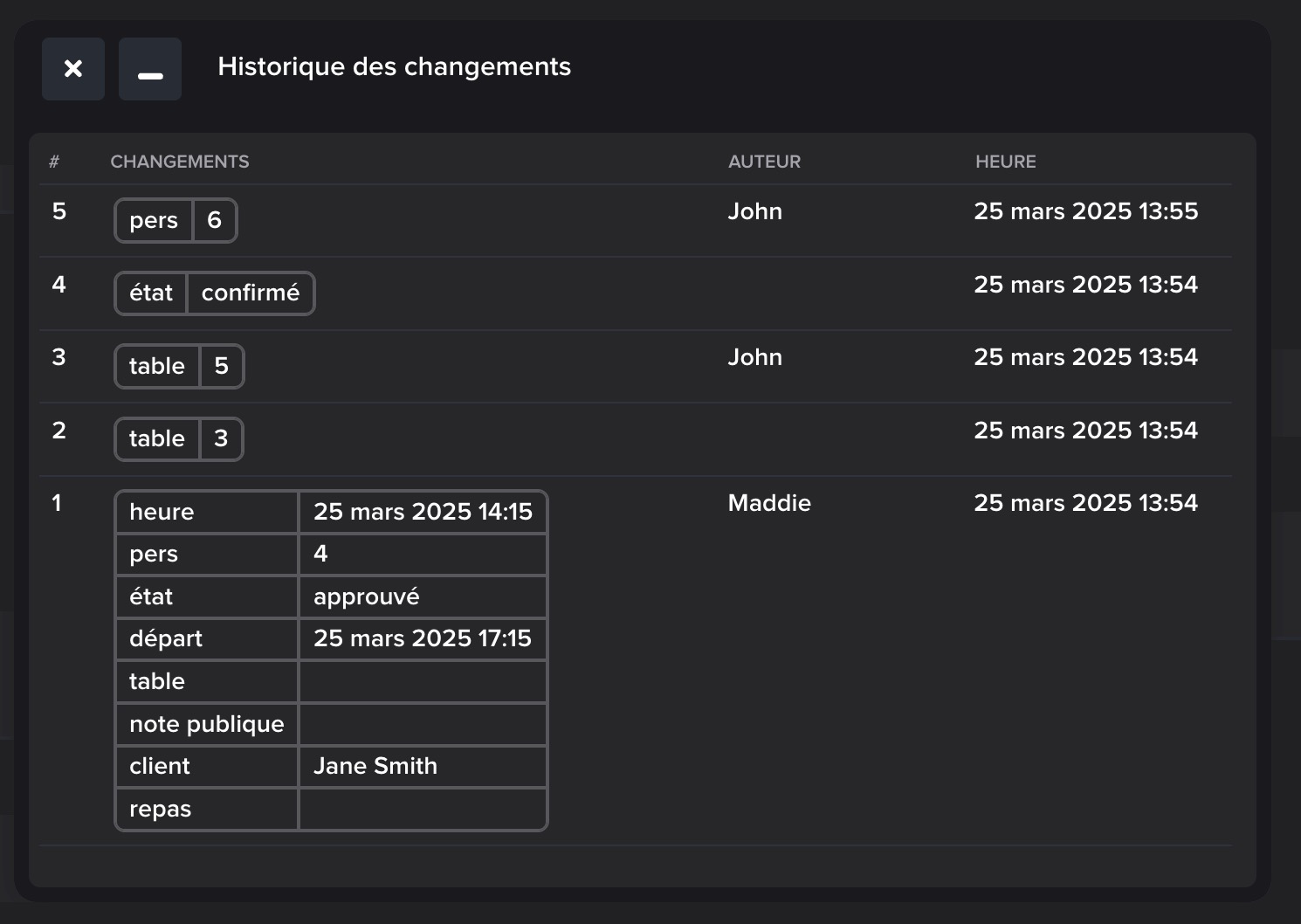Click author John on row 5

754,211
